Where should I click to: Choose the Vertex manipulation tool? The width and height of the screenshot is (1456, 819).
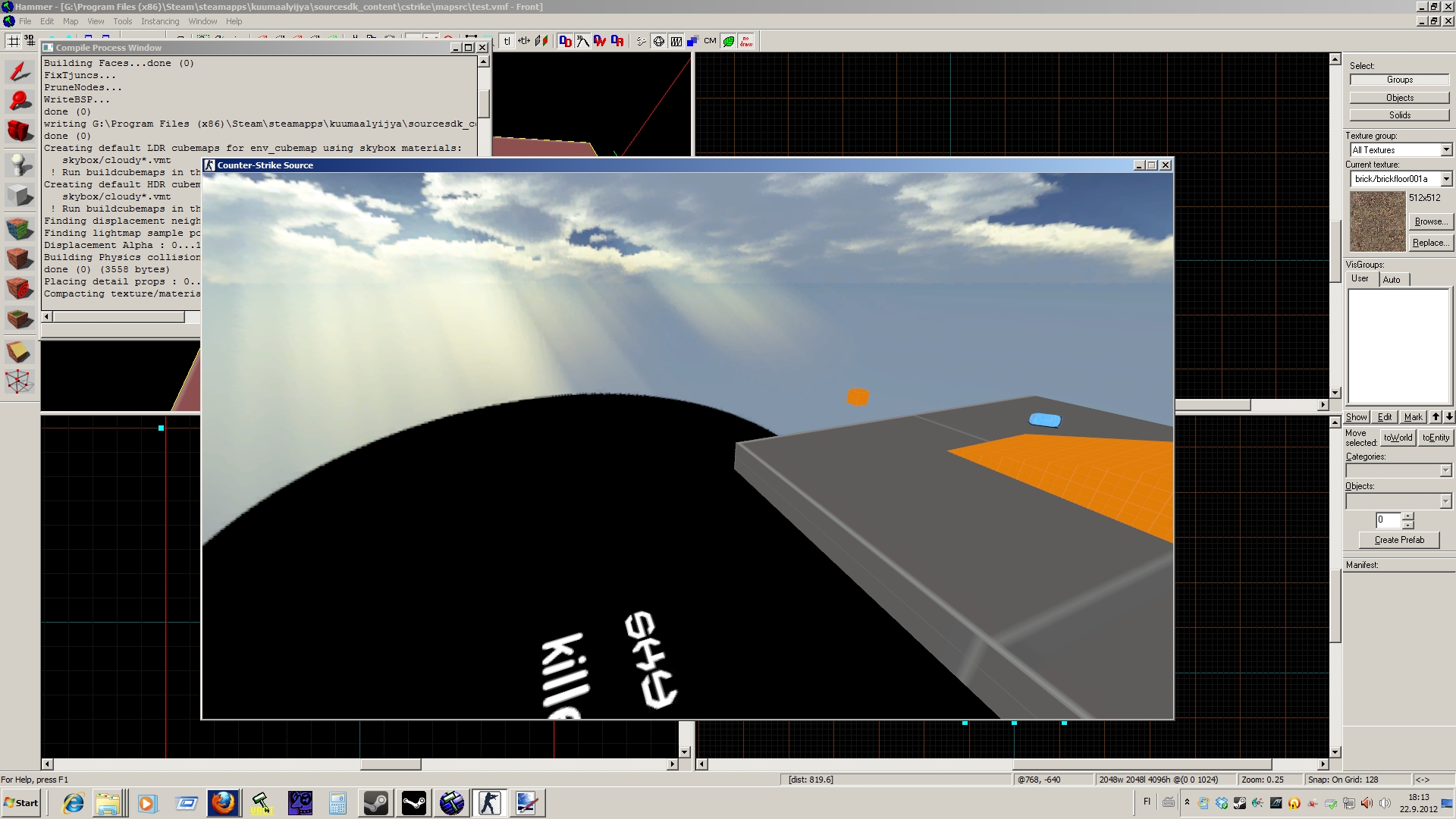pos(20,381)
